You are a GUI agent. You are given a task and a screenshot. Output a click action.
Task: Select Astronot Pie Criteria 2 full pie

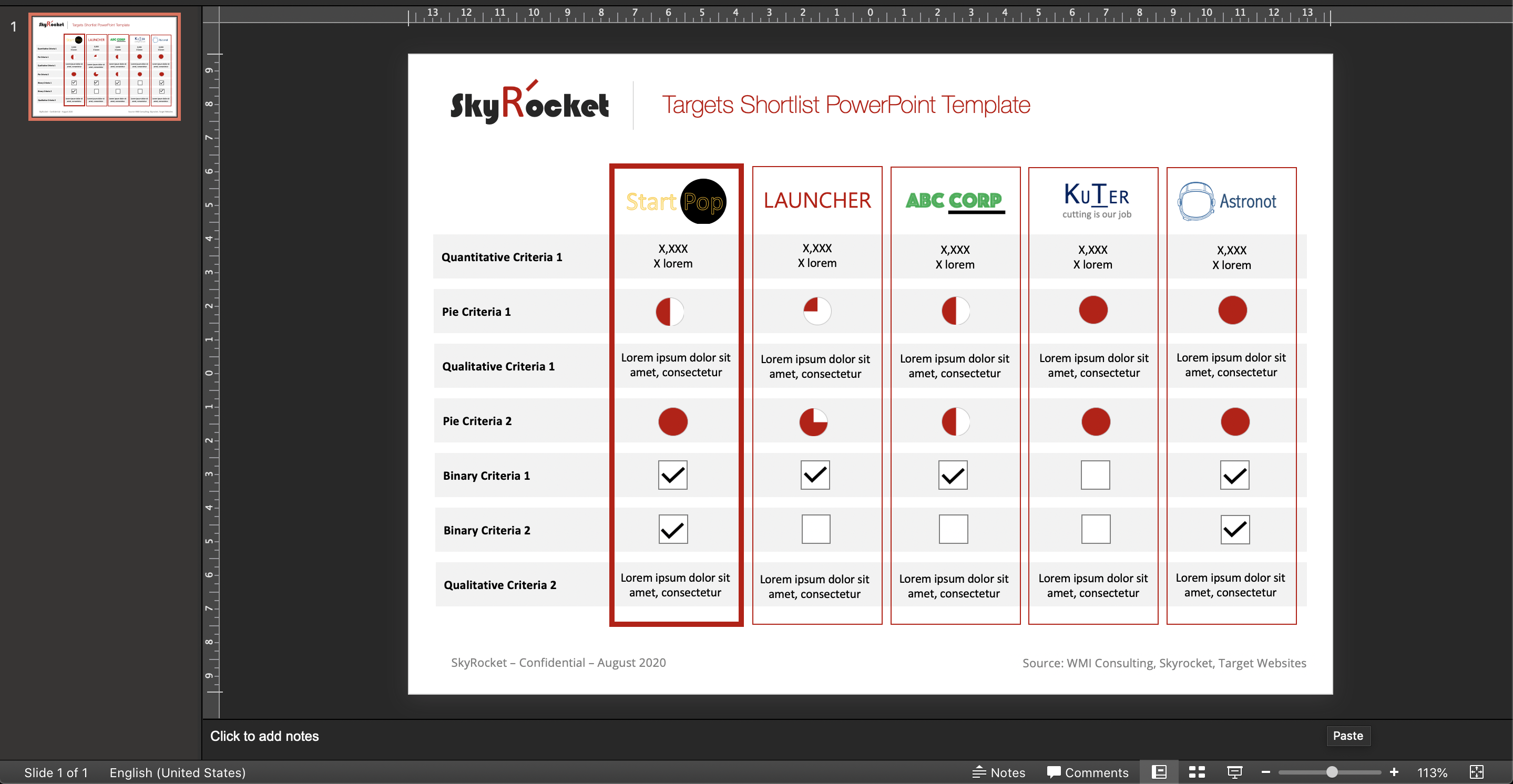tap(1234, 421)
